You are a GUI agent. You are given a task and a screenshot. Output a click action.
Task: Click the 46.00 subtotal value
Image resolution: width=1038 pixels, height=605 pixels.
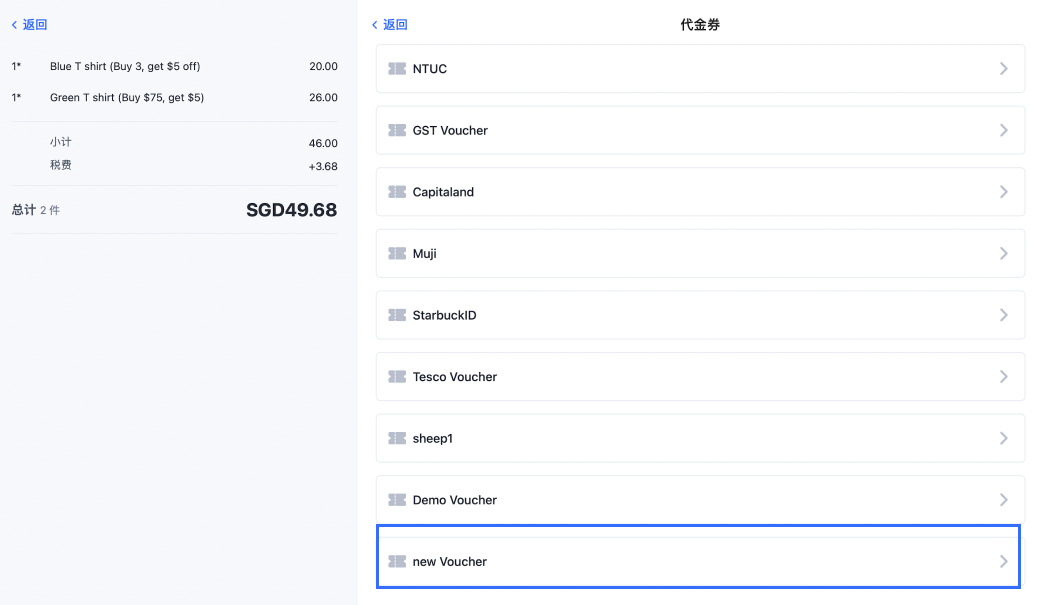coord(323,143)
